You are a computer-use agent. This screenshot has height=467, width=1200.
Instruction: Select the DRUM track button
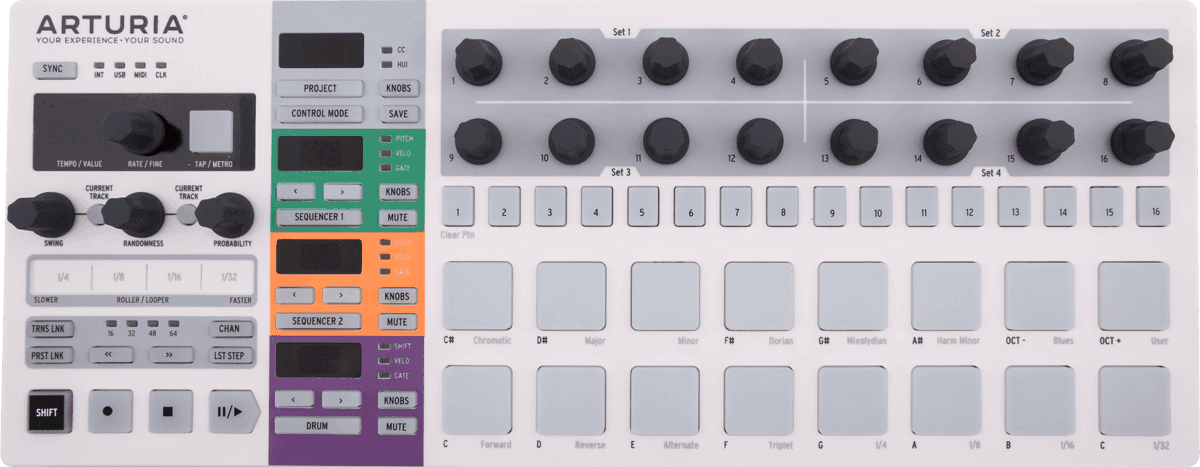[319, 426]
